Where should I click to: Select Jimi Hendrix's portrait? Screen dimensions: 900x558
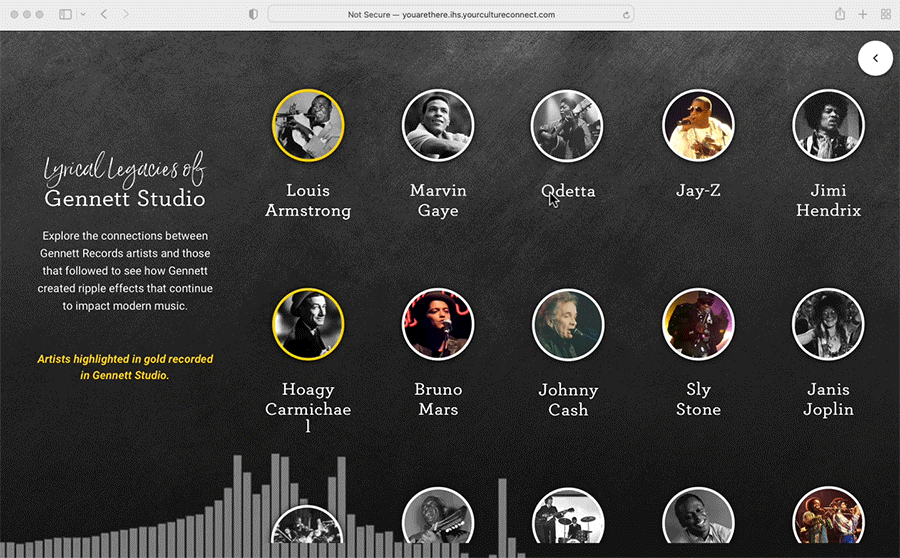tap(828, 125)
